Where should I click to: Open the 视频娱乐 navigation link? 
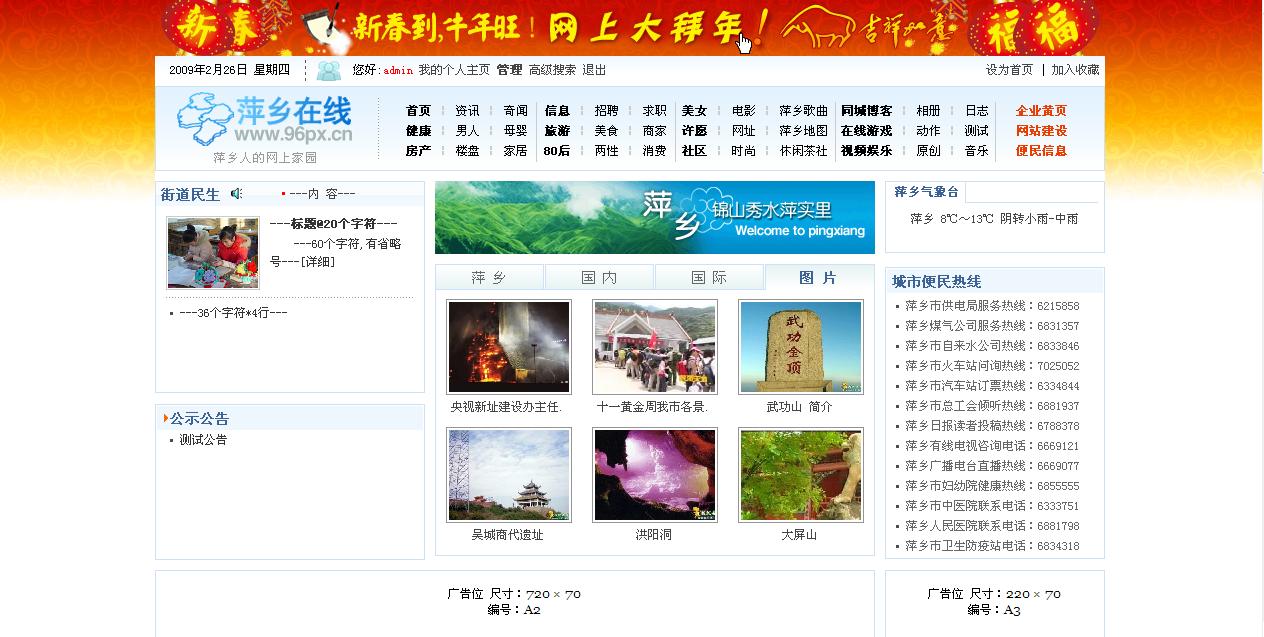coord(866,151)
